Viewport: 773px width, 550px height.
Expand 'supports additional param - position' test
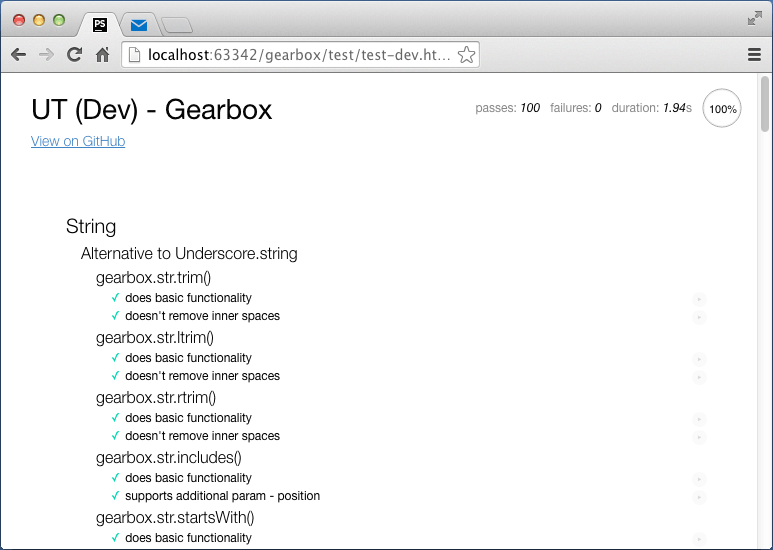click(222, 496)
